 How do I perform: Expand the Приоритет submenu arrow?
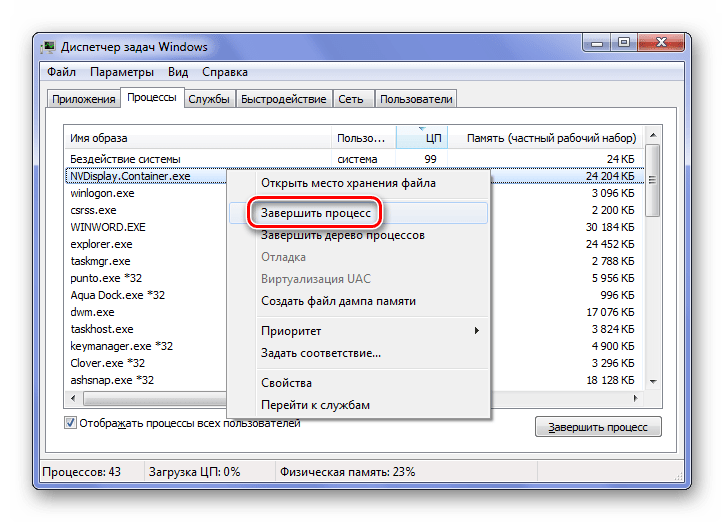point(476,331)
